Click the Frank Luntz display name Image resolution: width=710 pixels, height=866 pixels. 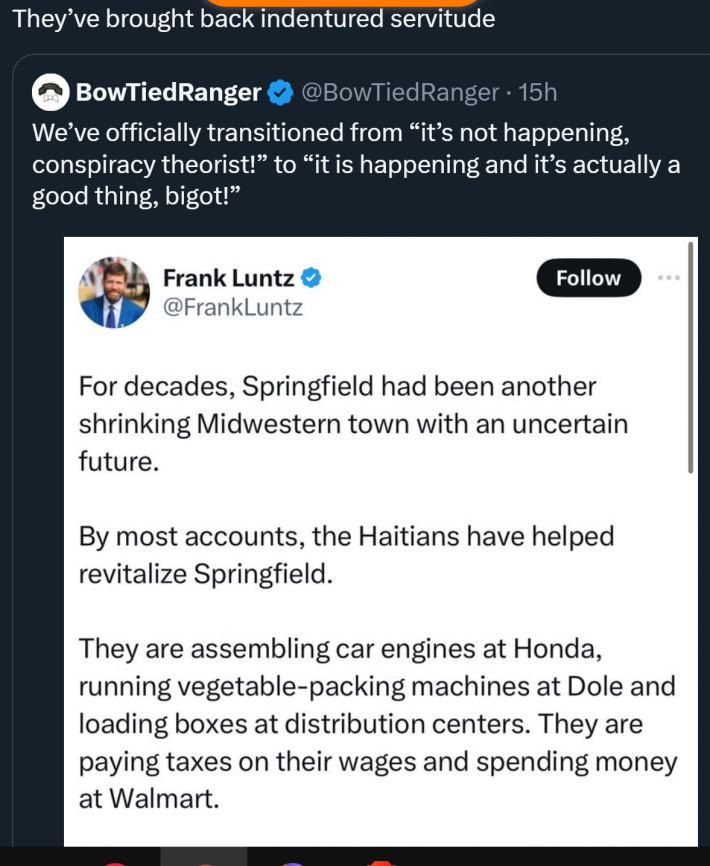[229, 278]
